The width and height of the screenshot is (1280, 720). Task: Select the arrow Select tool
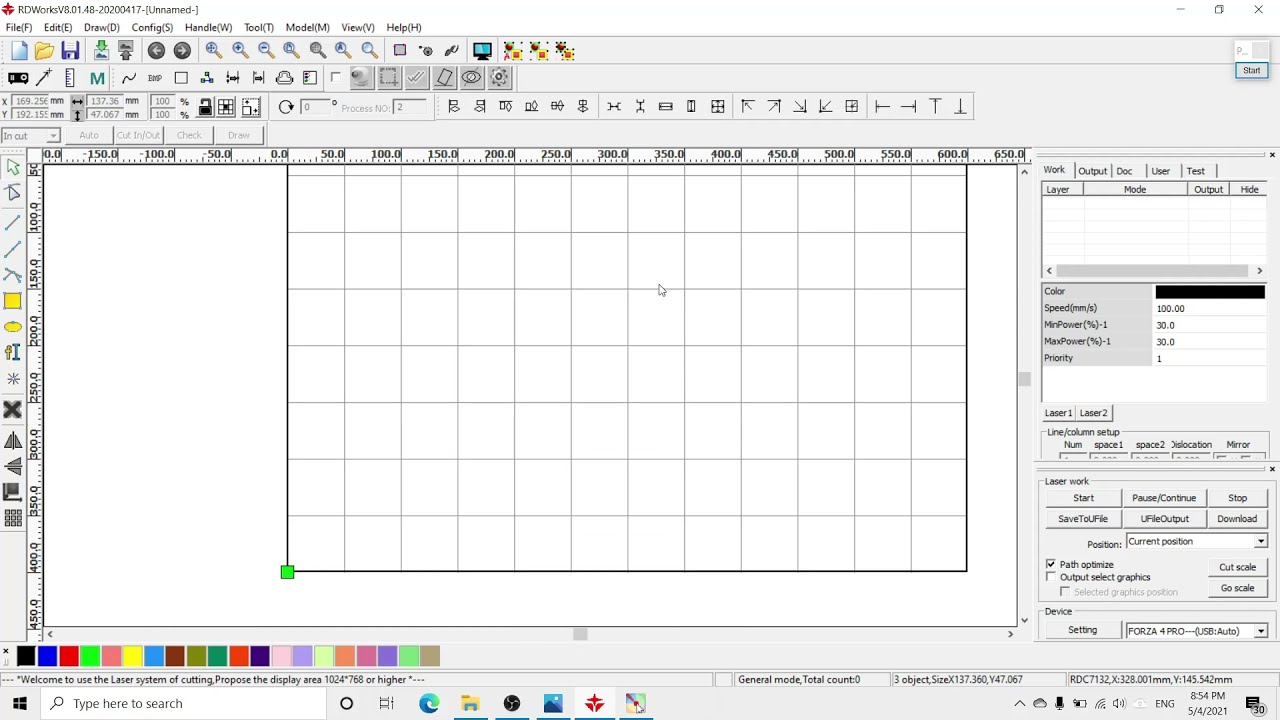click(x=13, y=168)
